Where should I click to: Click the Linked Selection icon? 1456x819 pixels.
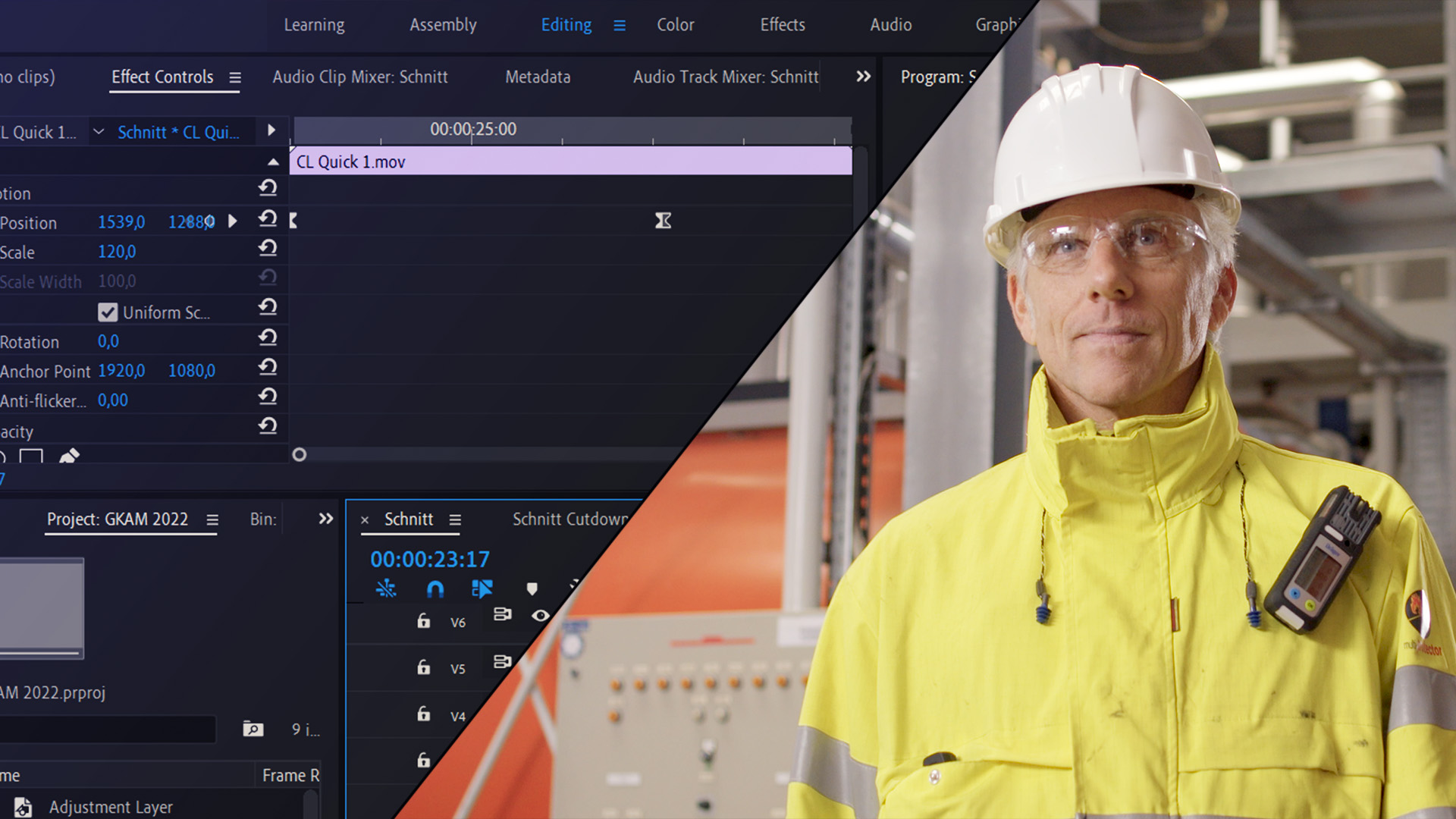point(482,589)
